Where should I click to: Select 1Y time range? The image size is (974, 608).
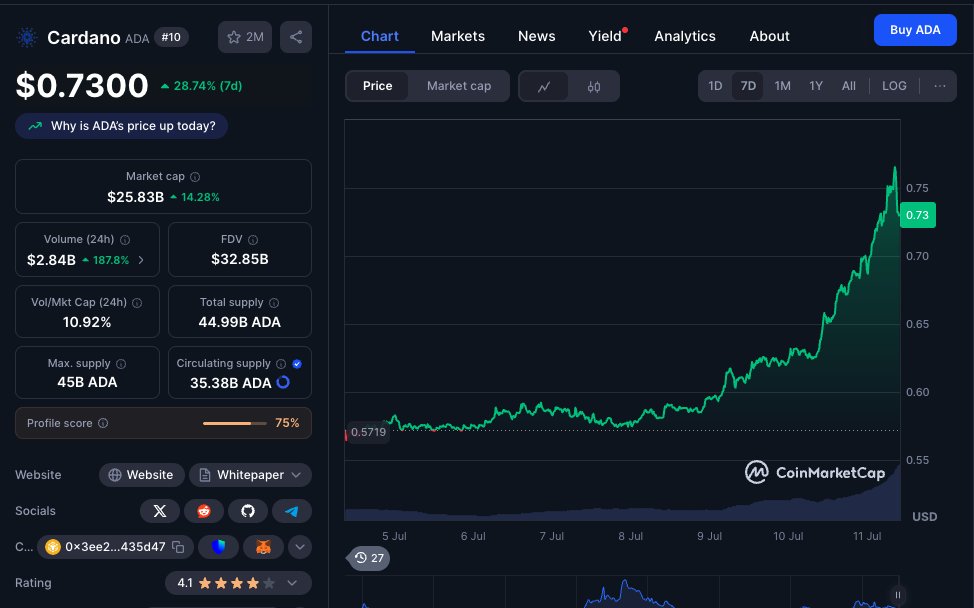click(x=816, y=86)
